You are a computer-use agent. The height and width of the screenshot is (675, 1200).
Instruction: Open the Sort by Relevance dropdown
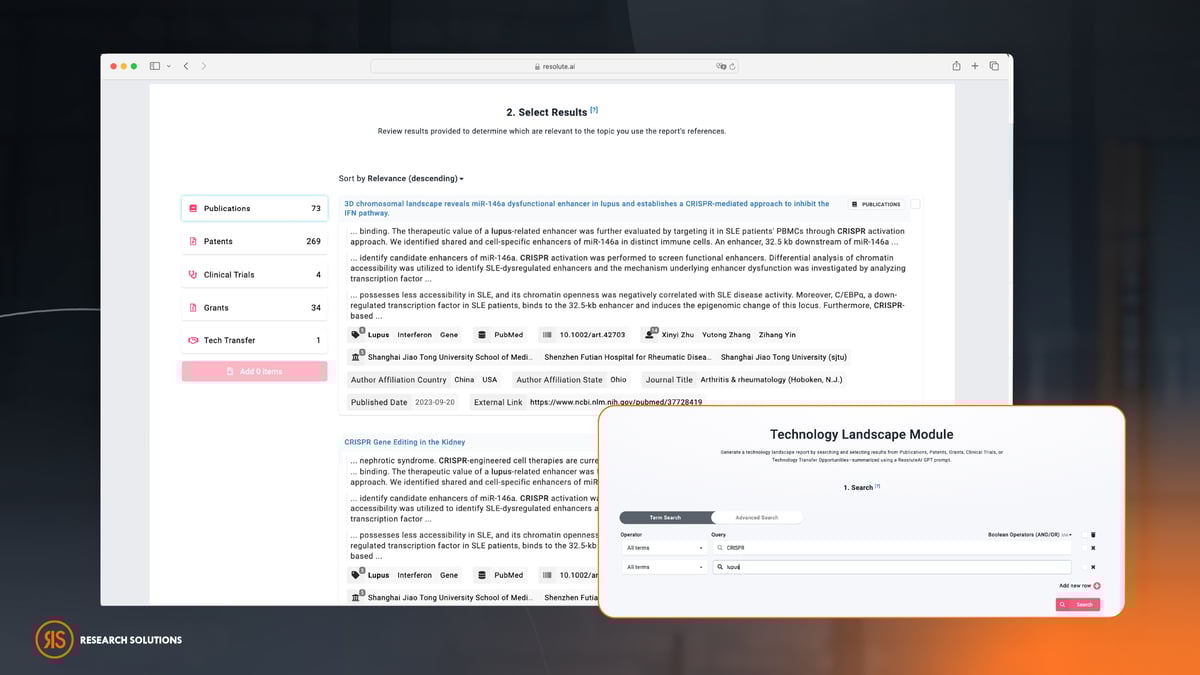[400, 178]
